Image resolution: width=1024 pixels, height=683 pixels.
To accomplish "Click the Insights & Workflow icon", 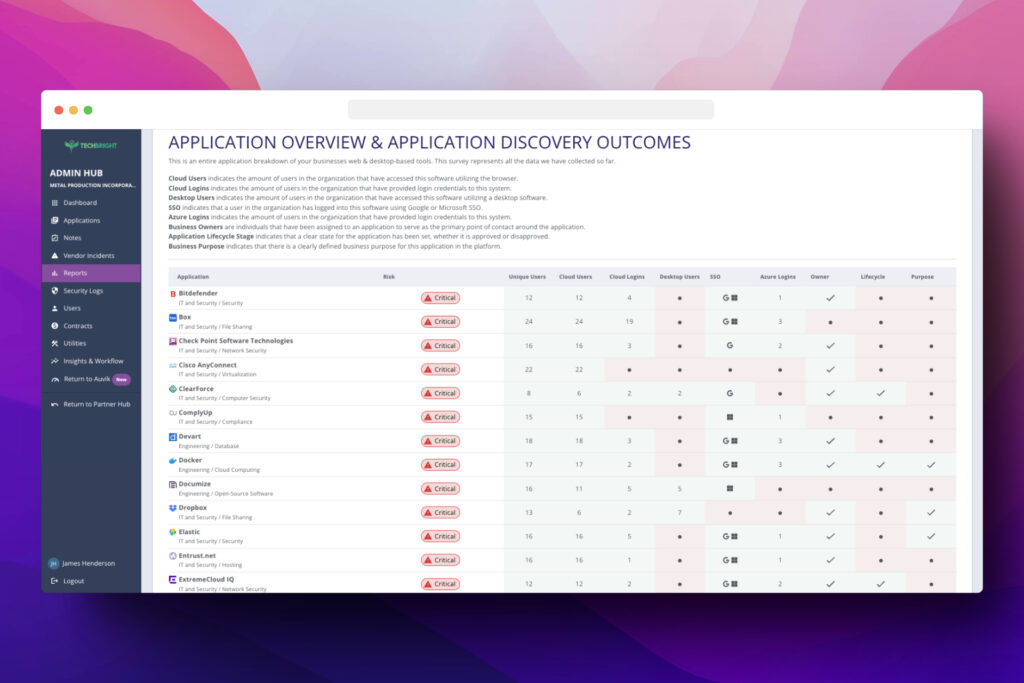I will coord(55,361).
